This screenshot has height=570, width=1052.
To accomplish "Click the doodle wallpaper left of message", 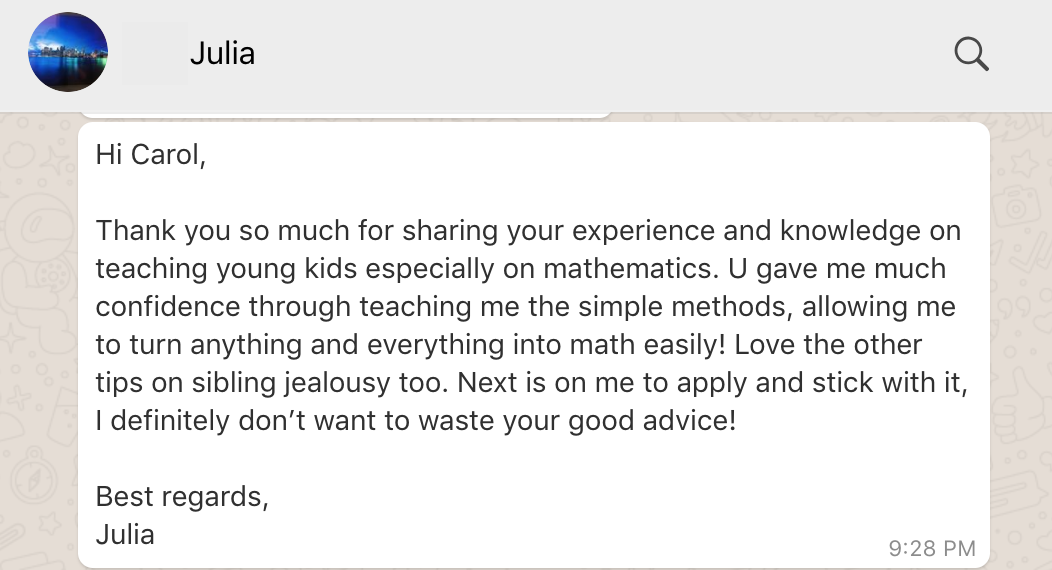I will pos(38,335).
